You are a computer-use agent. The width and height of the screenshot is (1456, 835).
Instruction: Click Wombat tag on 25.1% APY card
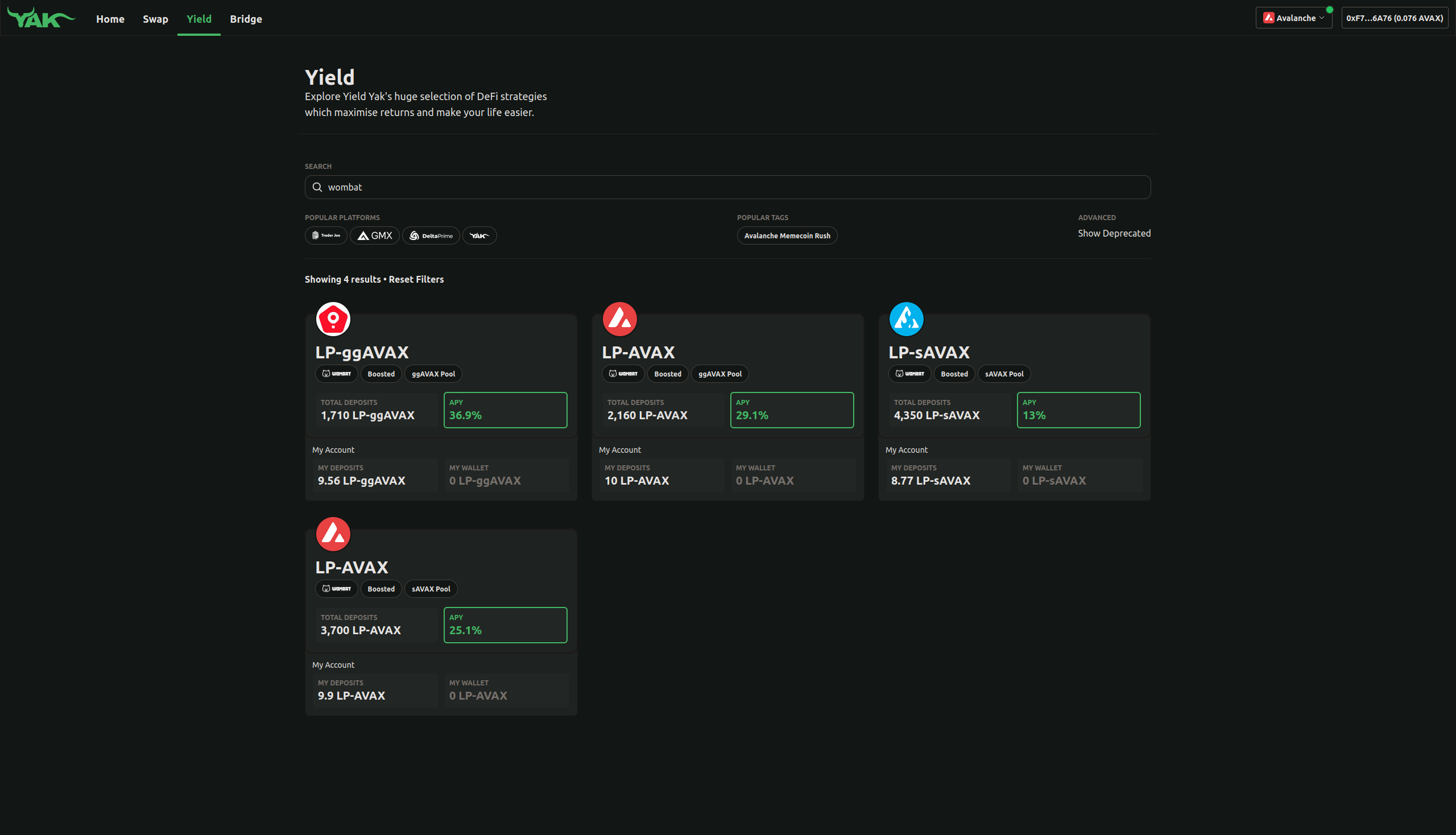(337, 589)
